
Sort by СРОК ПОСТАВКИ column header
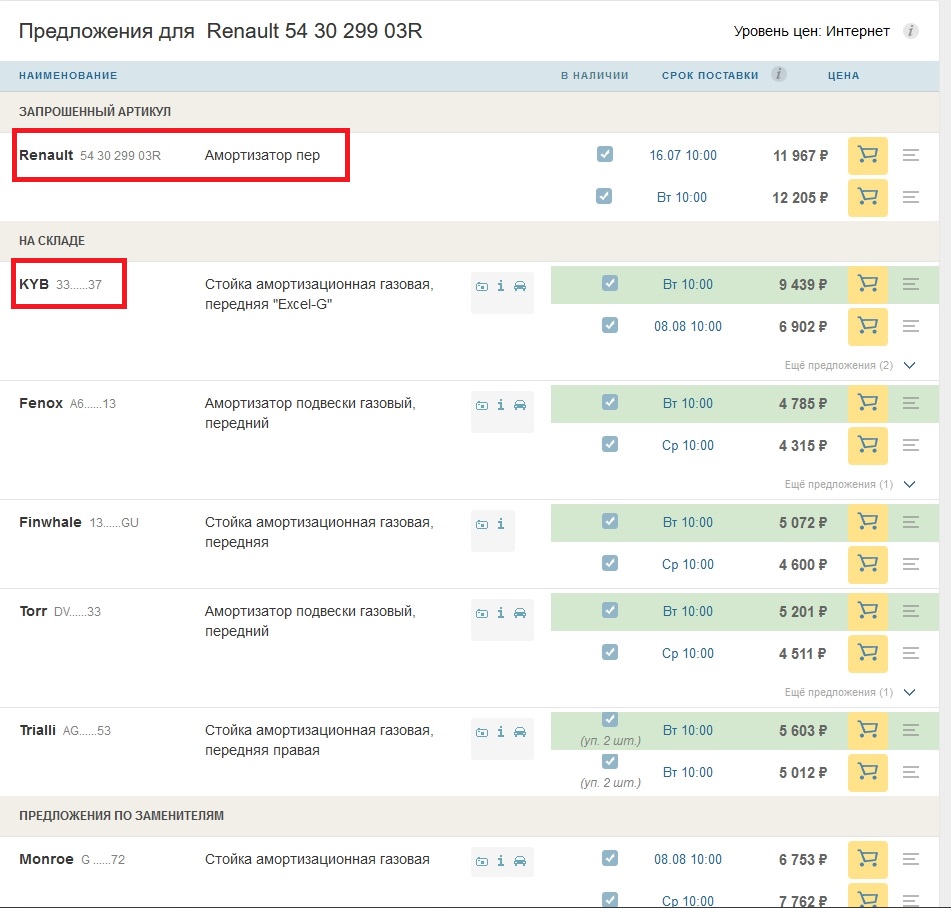[710, 76]
